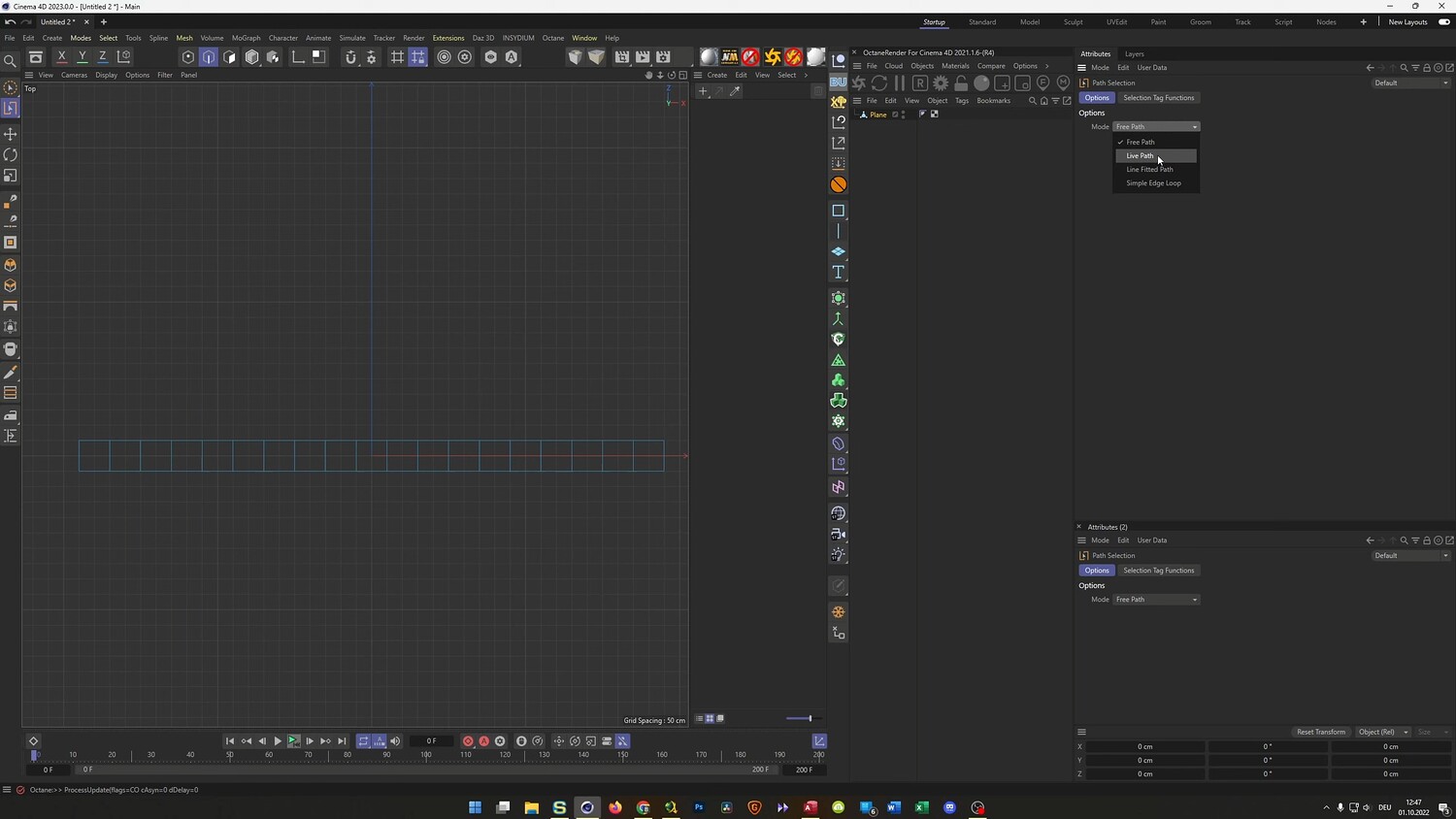
Task: Open viewport Cameras menu
Action: point(74,75)
